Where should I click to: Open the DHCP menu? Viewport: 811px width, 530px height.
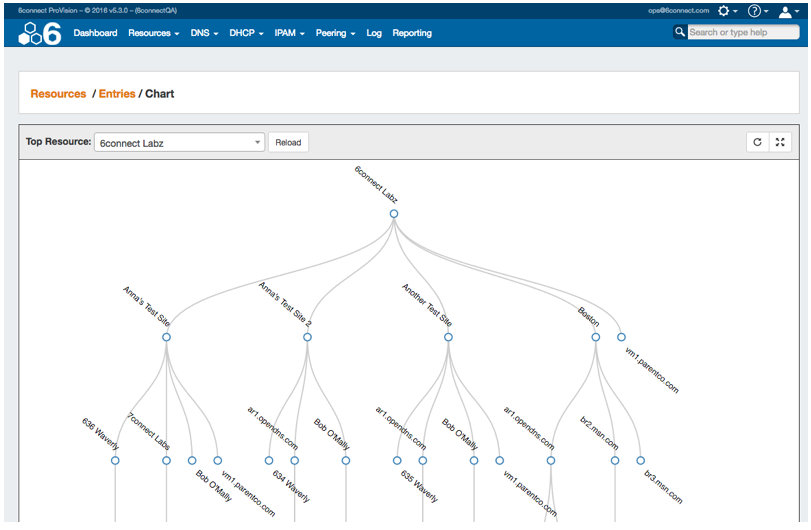(246, 33)
